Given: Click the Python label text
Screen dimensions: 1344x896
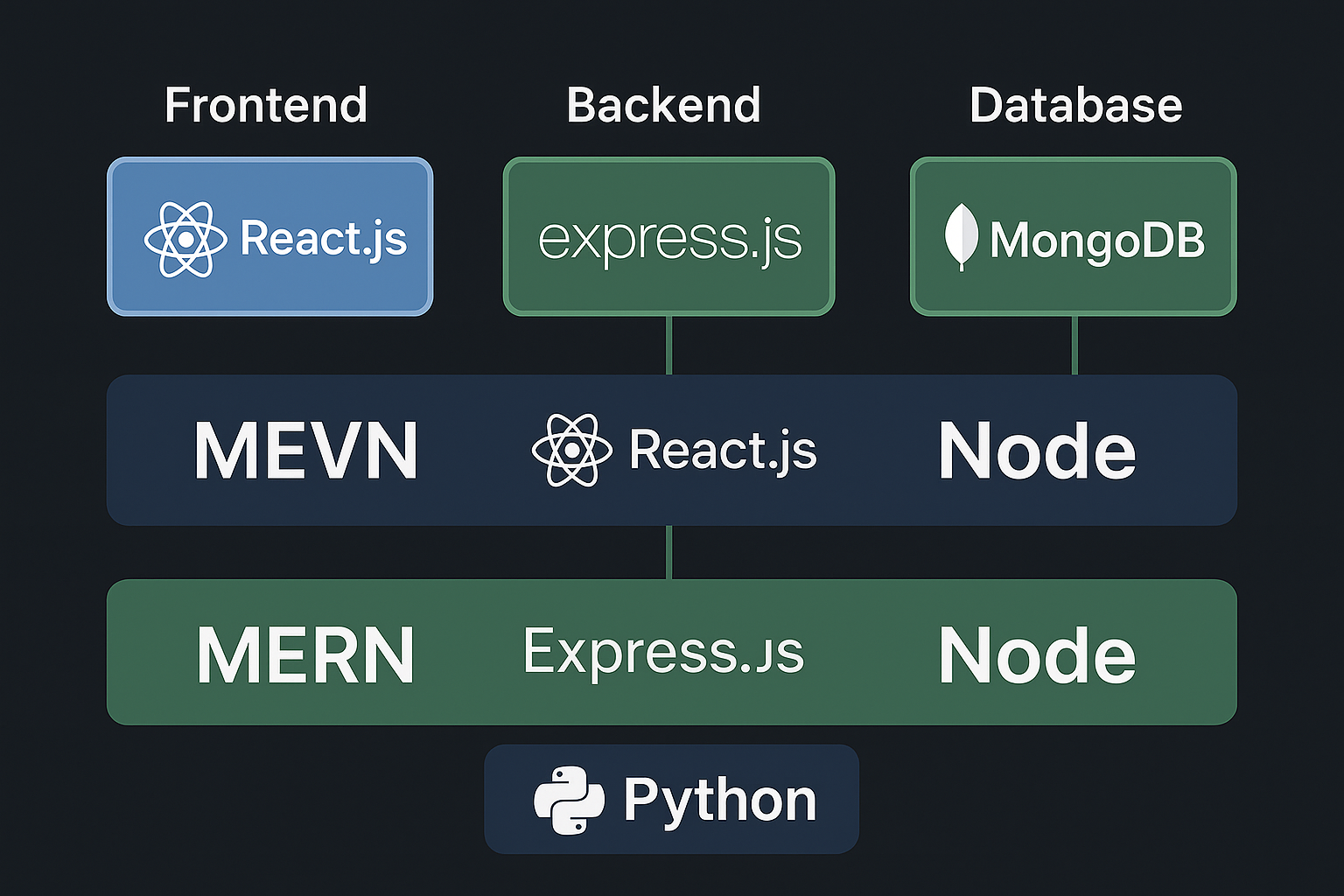Looking at the screenshot, I should [720, 801].
